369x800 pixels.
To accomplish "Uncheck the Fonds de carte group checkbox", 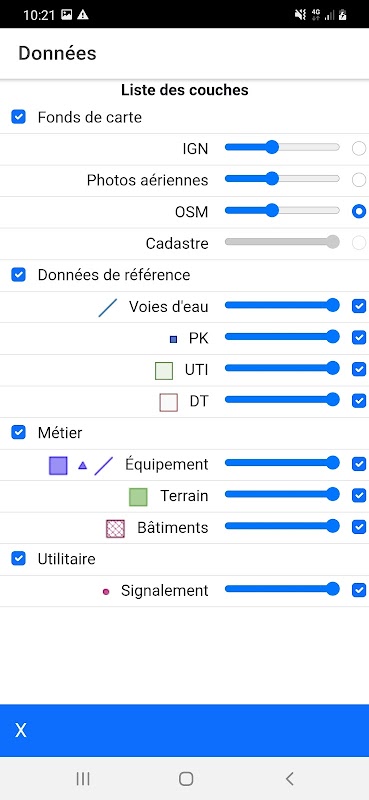I will click(18, 117).
